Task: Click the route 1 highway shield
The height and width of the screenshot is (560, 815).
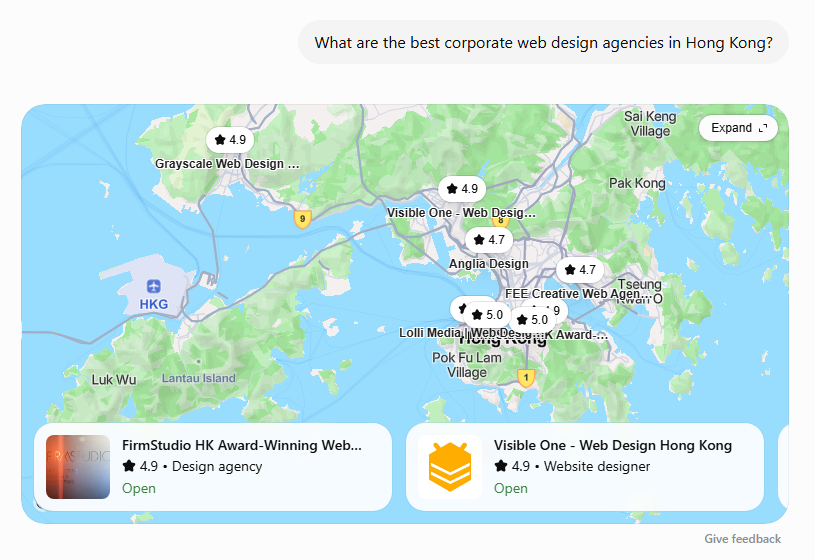Action: point(526,377)
